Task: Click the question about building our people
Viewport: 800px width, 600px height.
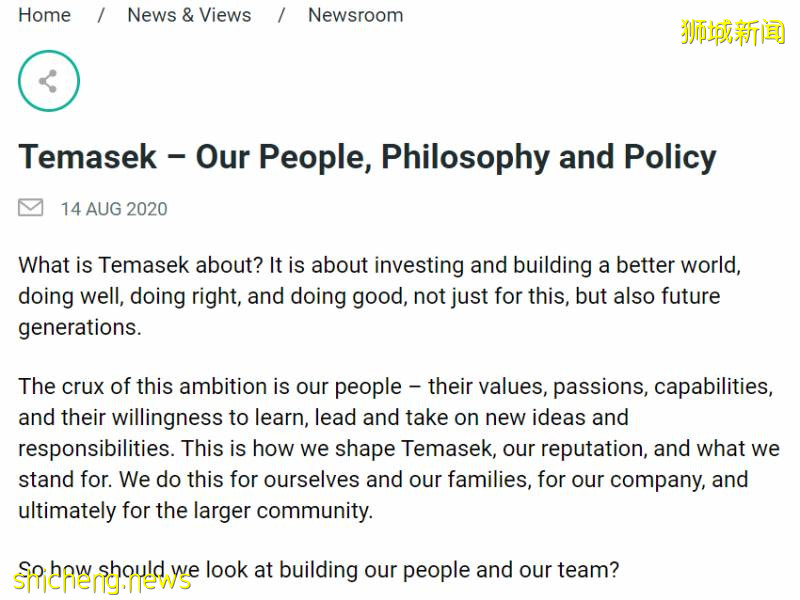Action: point(319,571)
